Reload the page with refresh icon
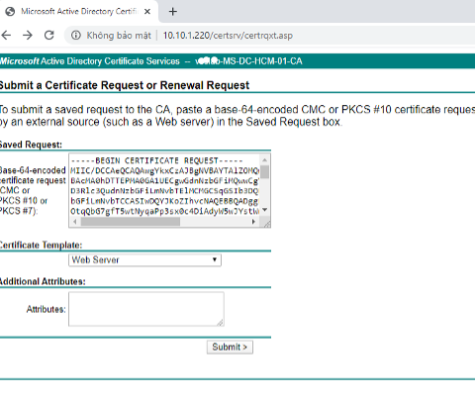 point(49,35)
